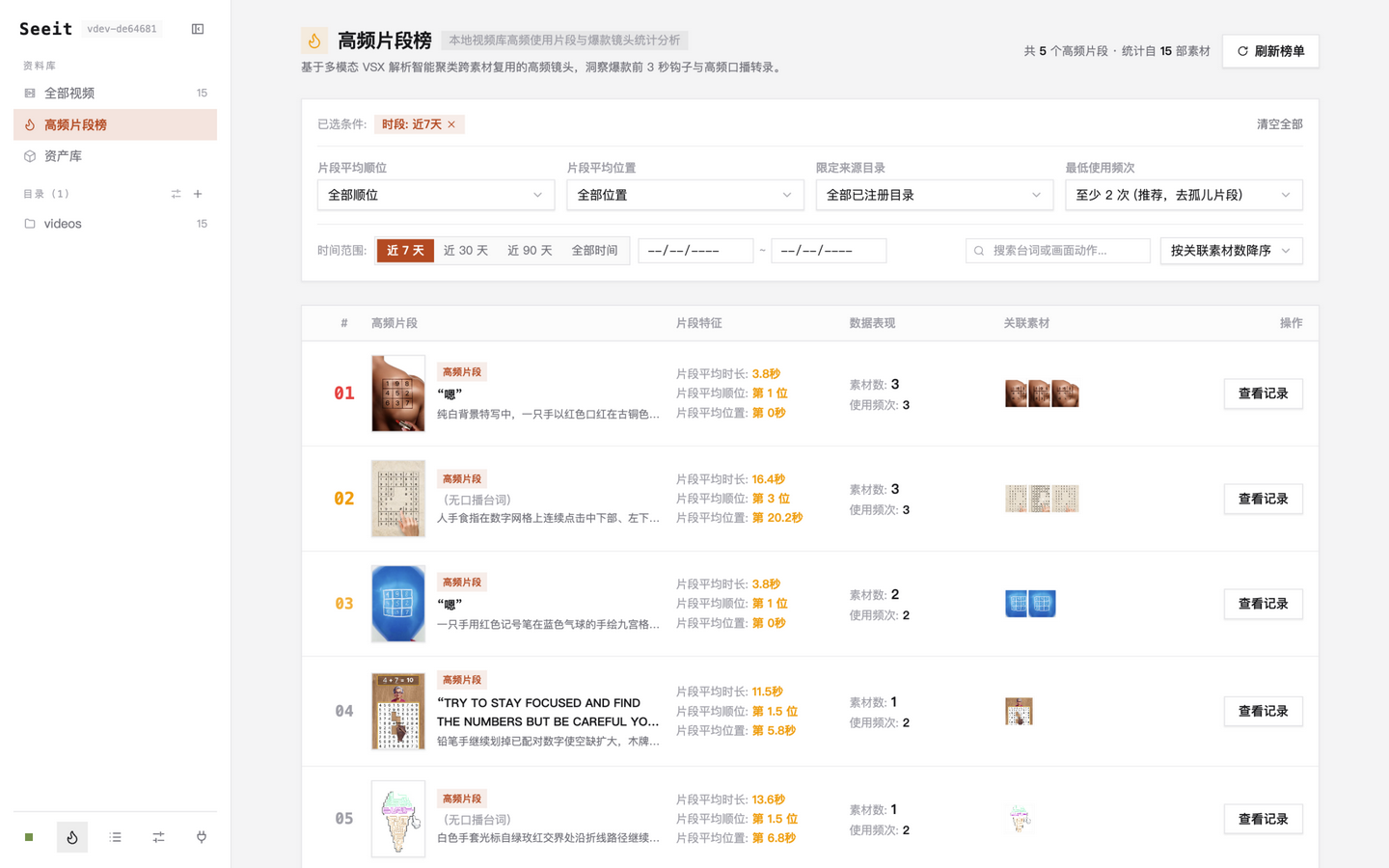Collapse the sidebar with the panel icon

(198, 29)
